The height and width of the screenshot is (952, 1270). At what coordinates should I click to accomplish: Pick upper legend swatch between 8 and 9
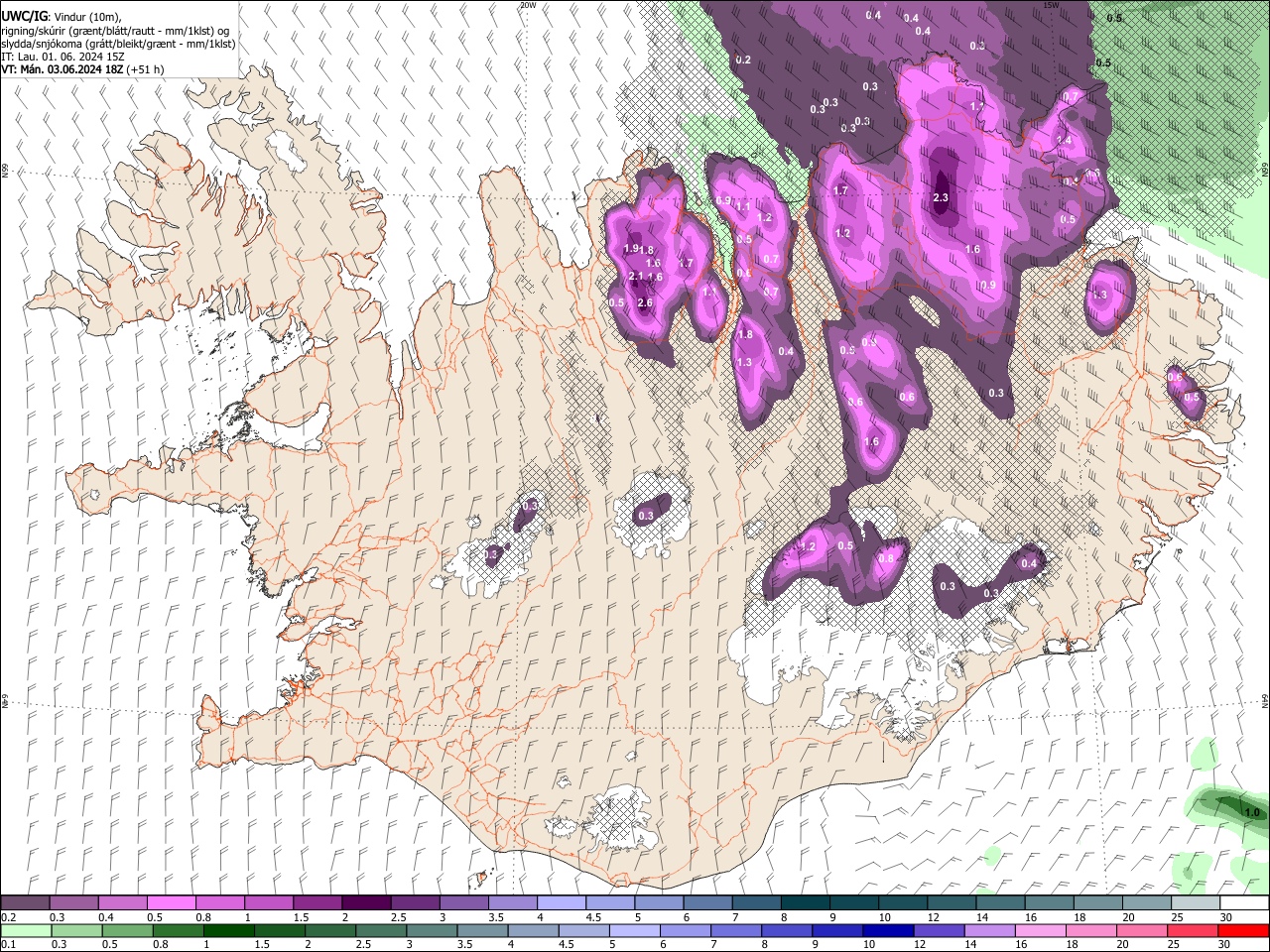click(806, 902)
